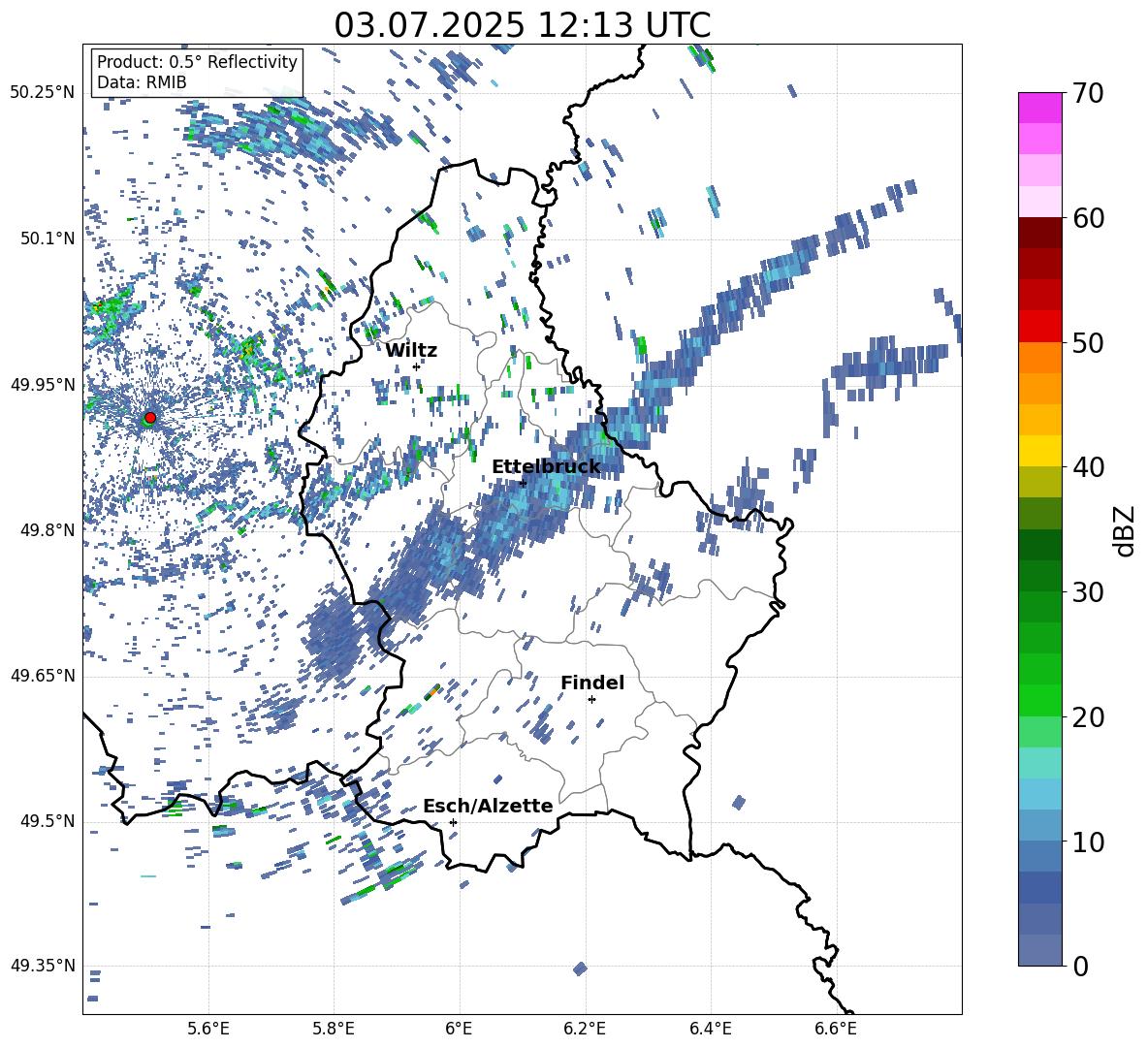The image size is (1148, 1048).
Task: Pick the dark green 30 dBZ swatch
Action: click(x=1039, y=575)
